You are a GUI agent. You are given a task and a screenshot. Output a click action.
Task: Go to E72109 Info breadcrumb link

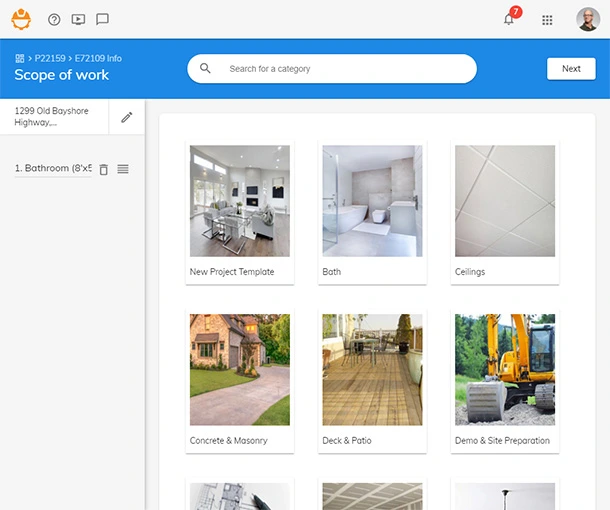point(98,58)
